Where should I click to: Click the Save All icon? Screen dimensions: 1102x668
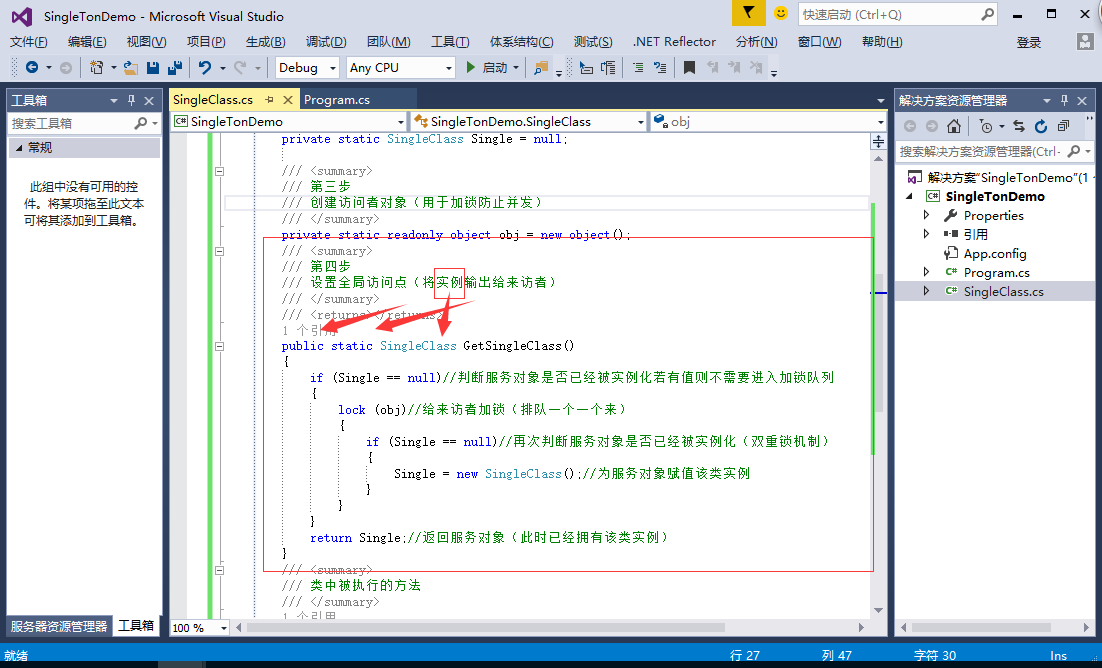click(175, 68)
